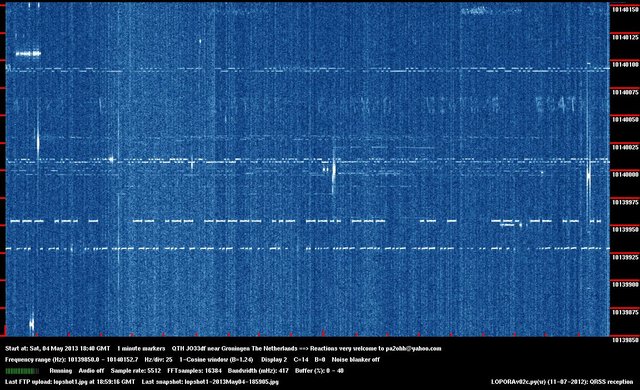Click the '1-Cosine window (B=1.24)' setting
The image size is (640, 390).
click(x=216, y=360)
